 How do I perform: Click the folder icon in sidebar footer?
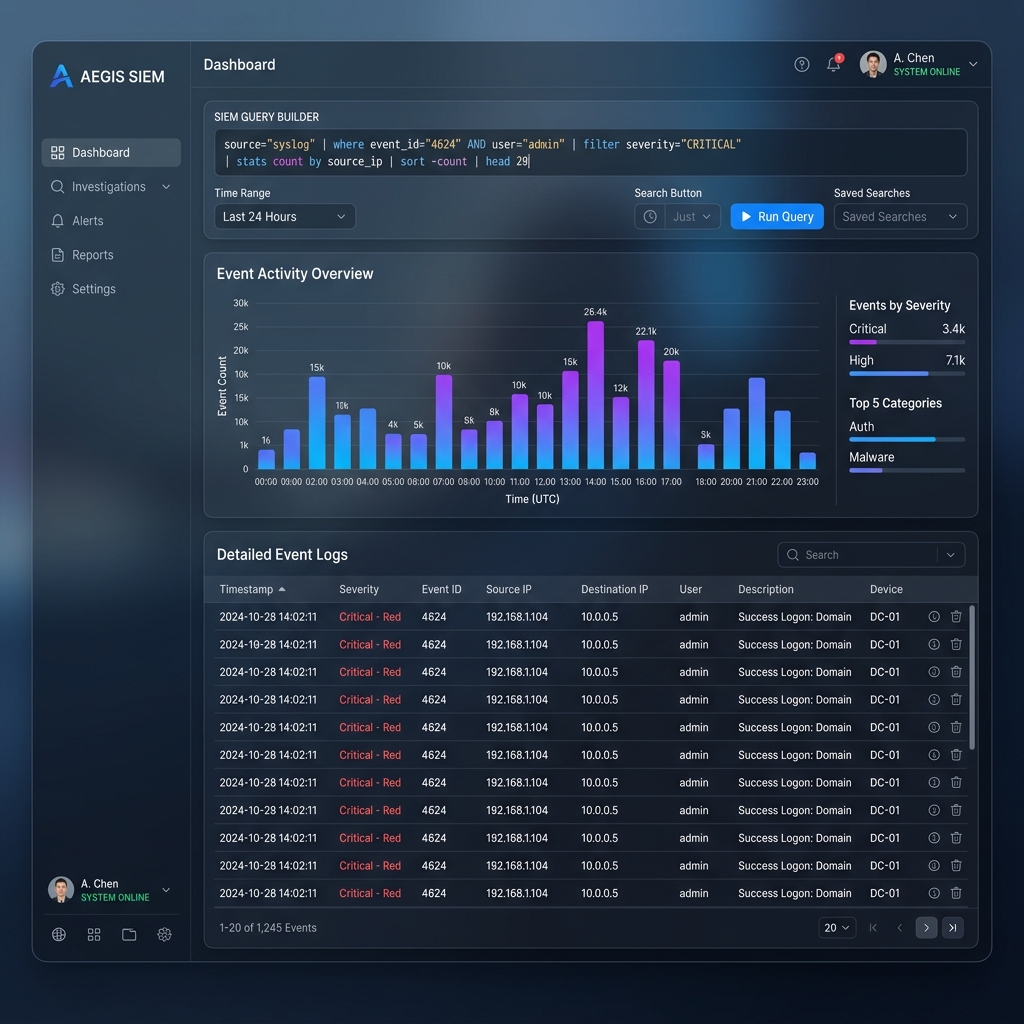[129, 935]
